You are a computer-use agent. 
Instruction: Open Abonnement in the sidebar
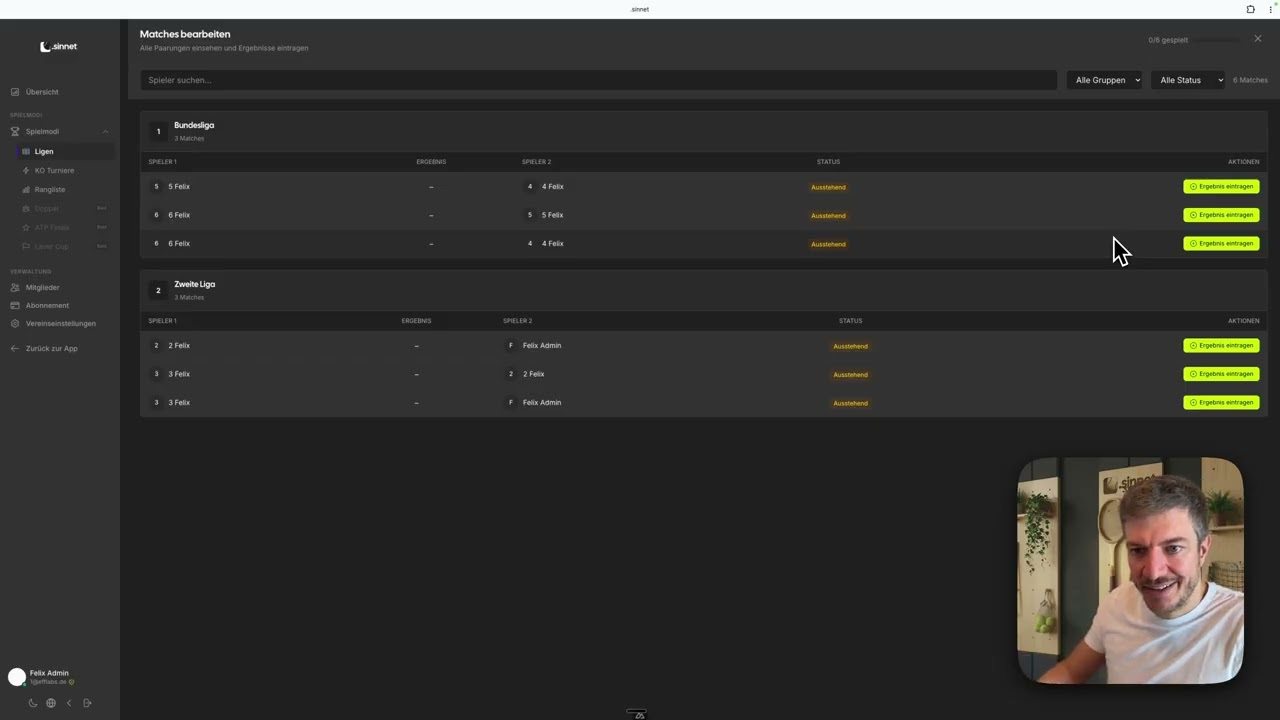(47, 305)
